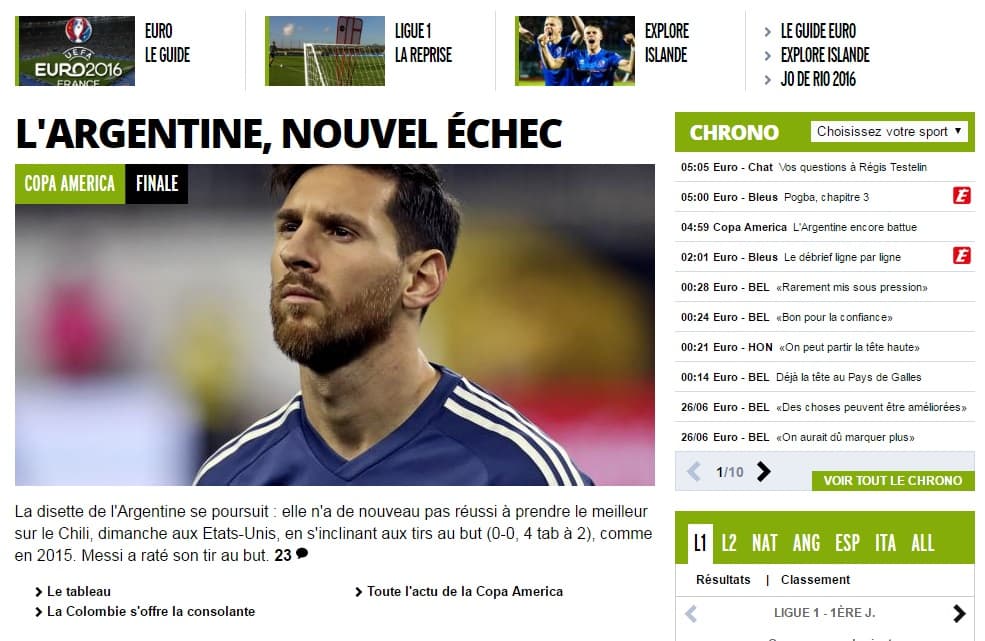This screenshot has height=641, width=985.
Task: Click the chevron beside Le Guide Euro
Action: pyautogui.click(x=768, y=31)
